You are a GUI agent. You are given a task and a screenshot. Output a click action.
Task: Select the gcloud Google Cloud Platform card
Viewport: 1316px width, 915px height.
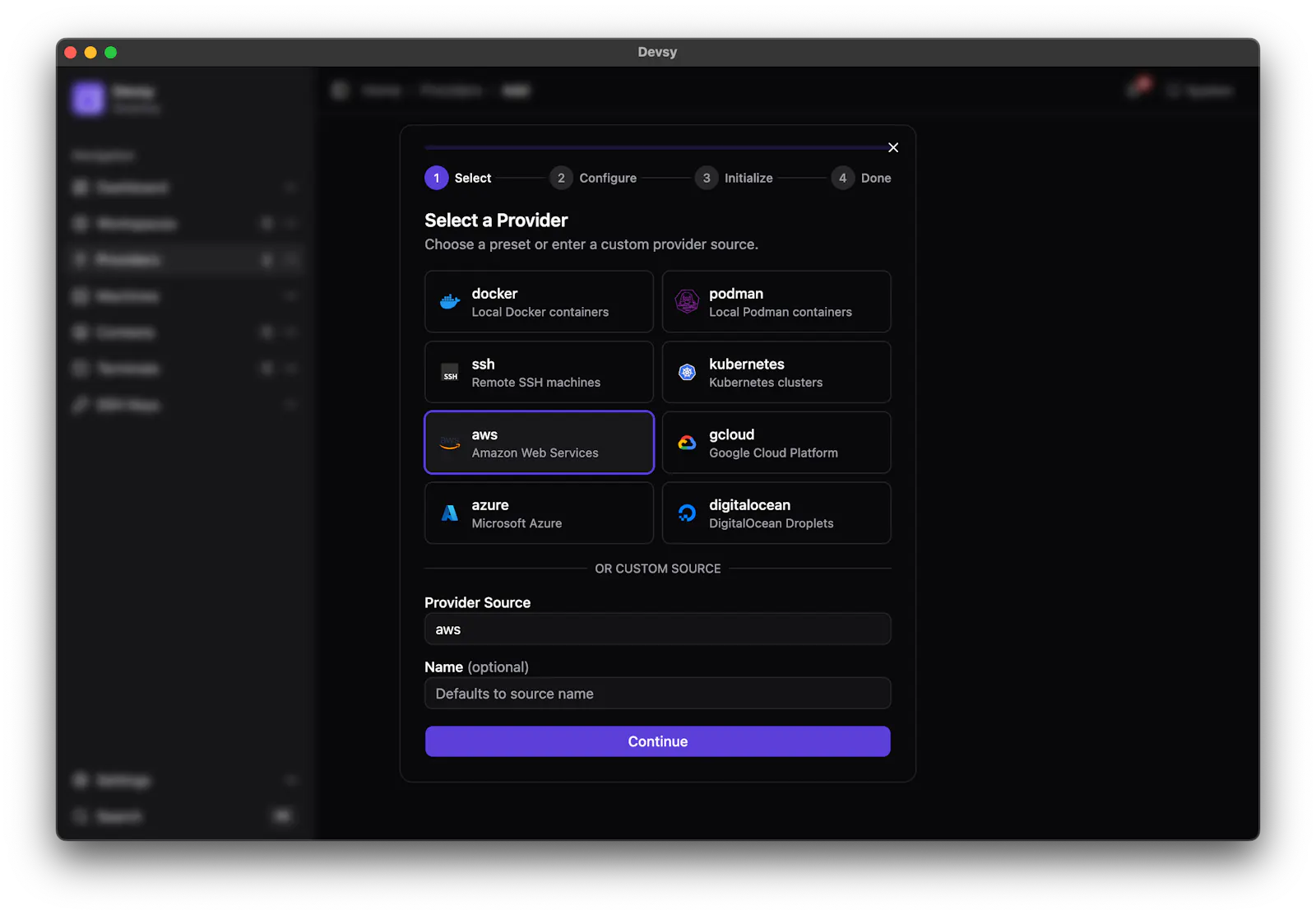(776, 443)
